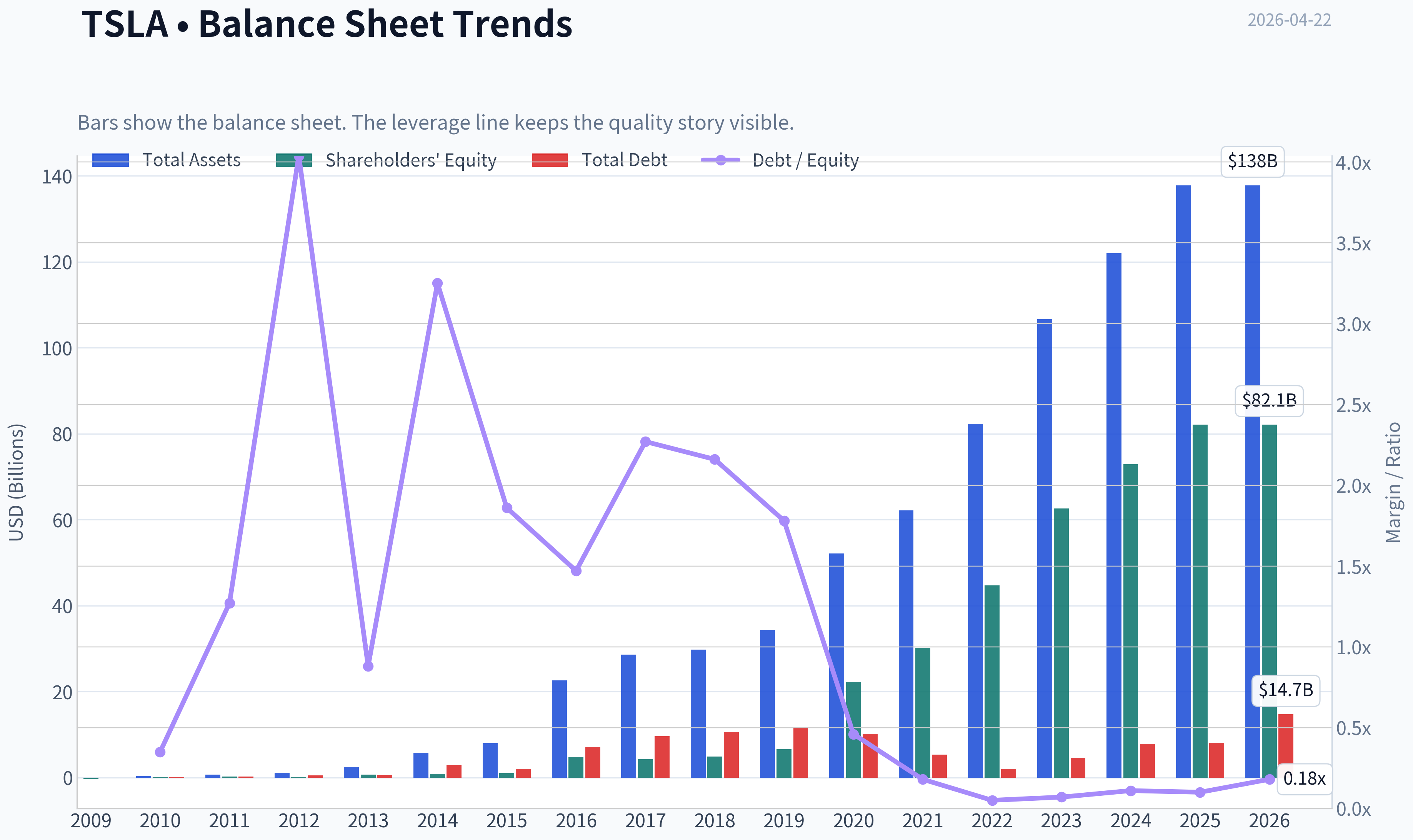Click the 2023 Total Assets blue bar
The width and height of the screenshot is (1413, 840).
pyautogui.click(x=1045, y=548)
